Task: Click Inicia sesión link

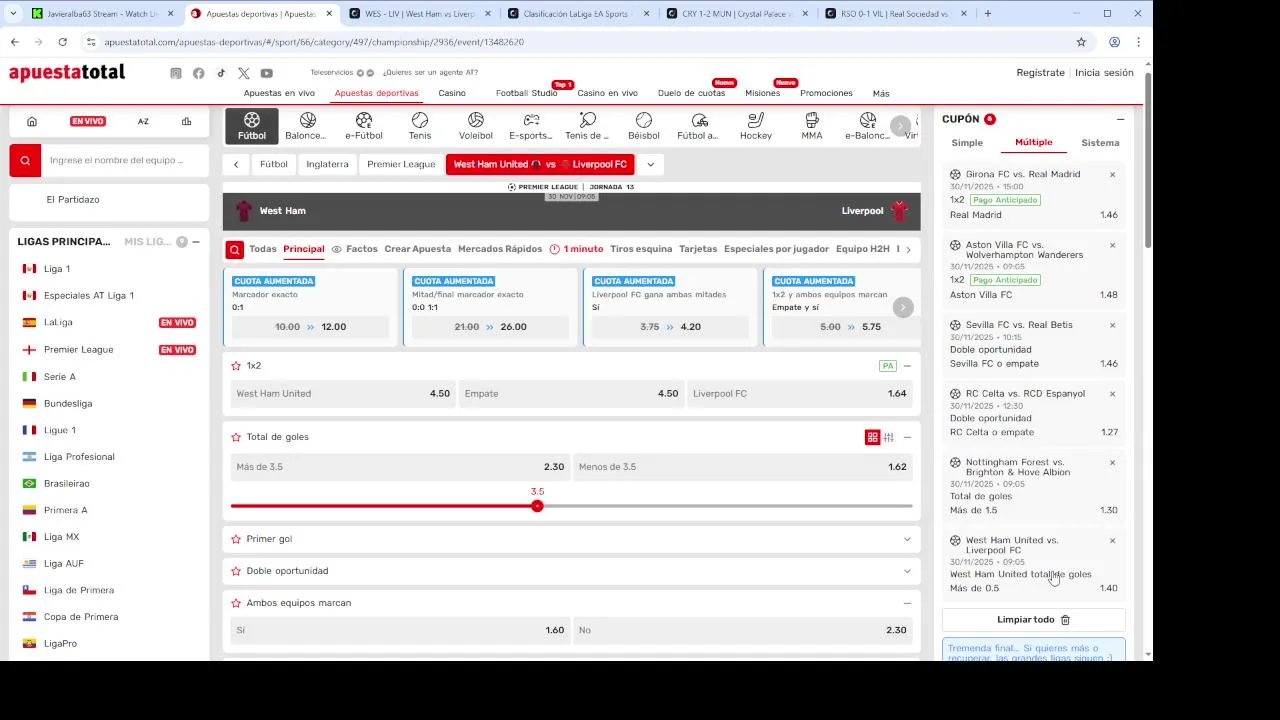Action: click(1104, 73)
